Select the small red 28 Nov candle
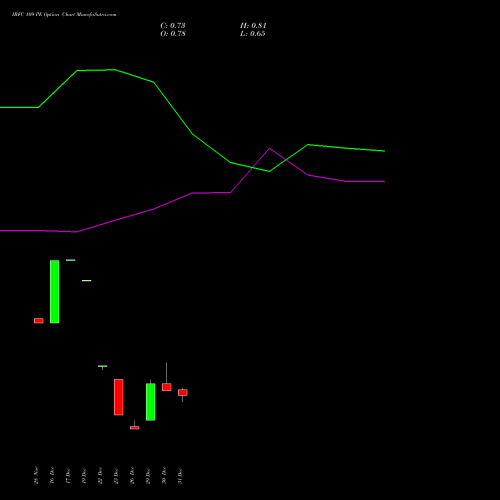The image size is (500, 500). point(39,321)
